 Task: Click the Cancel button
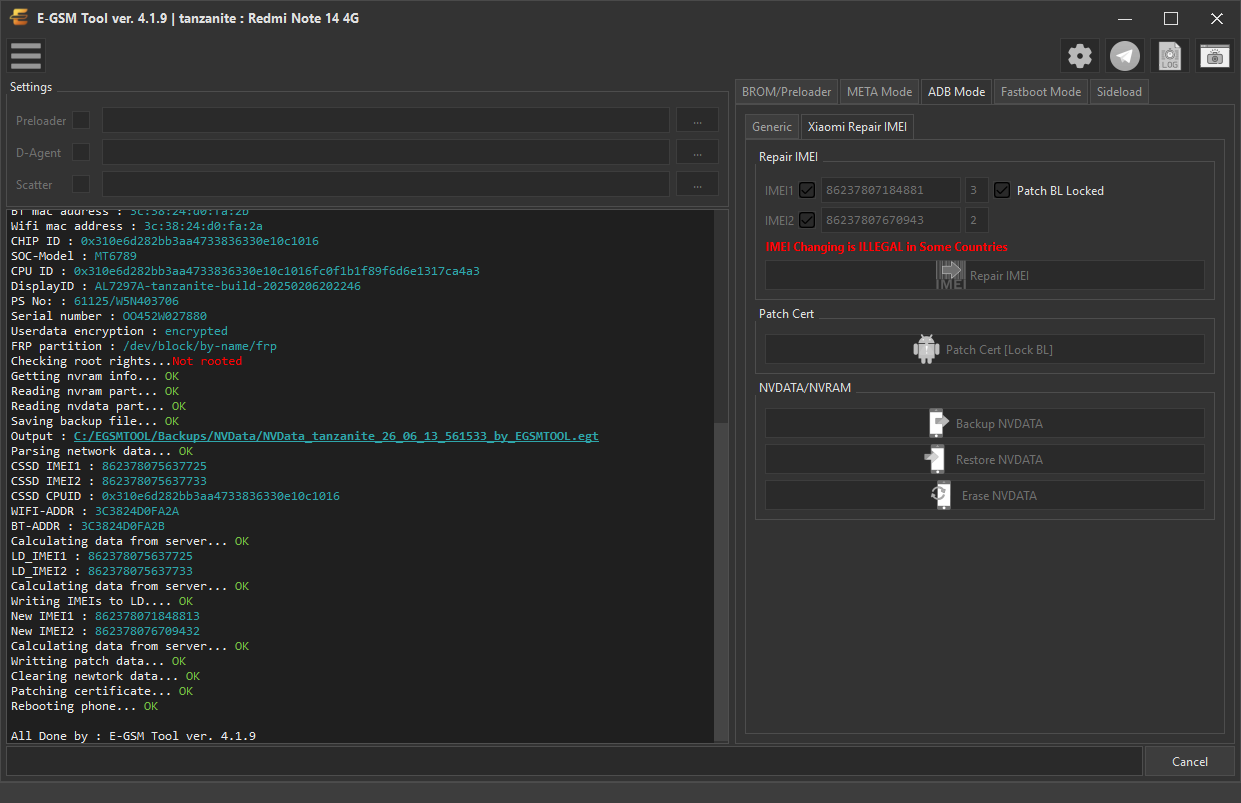click(x=1189, y=761)
